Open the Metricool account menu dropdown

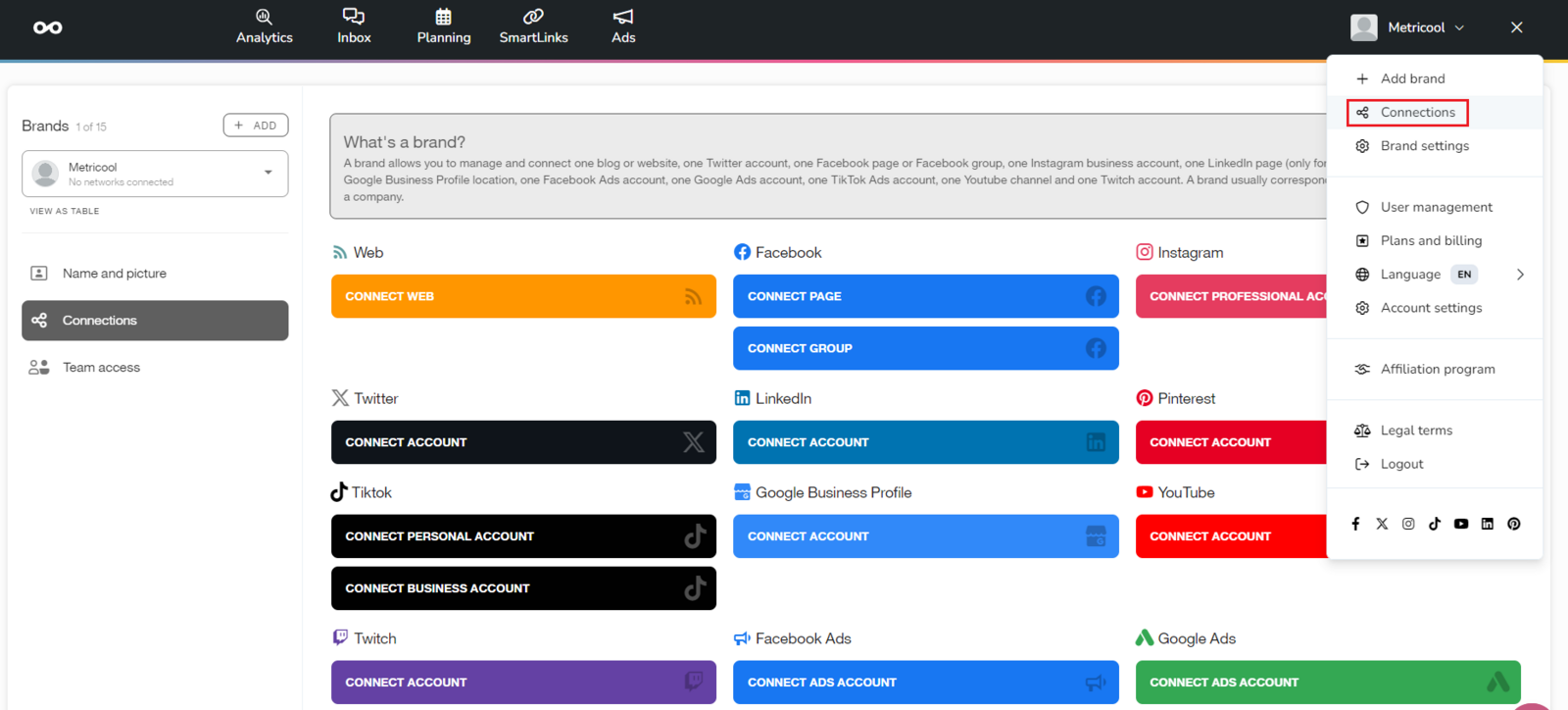1407,27
